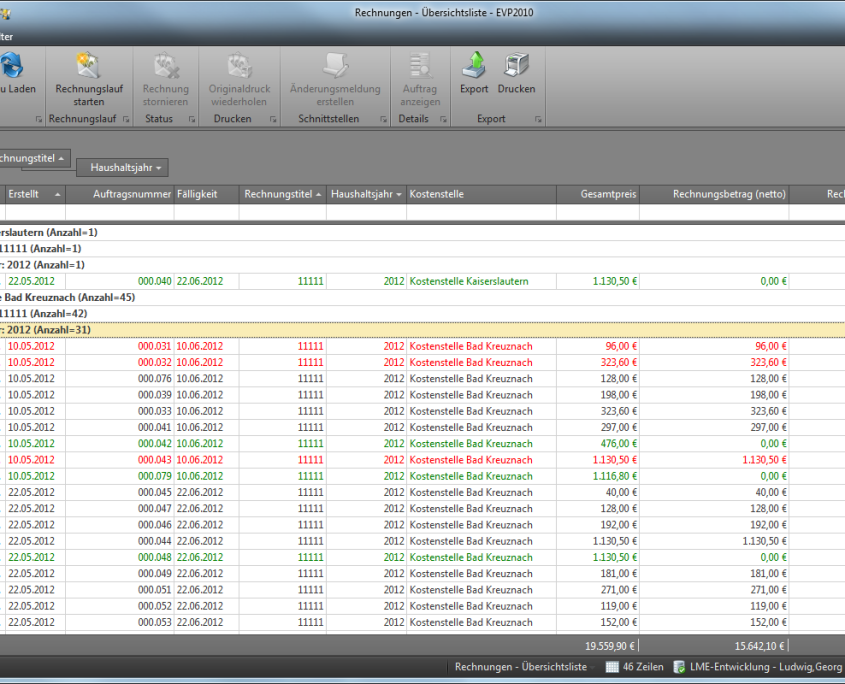Click order number 000.032 cell

click(x=120, y=362)
